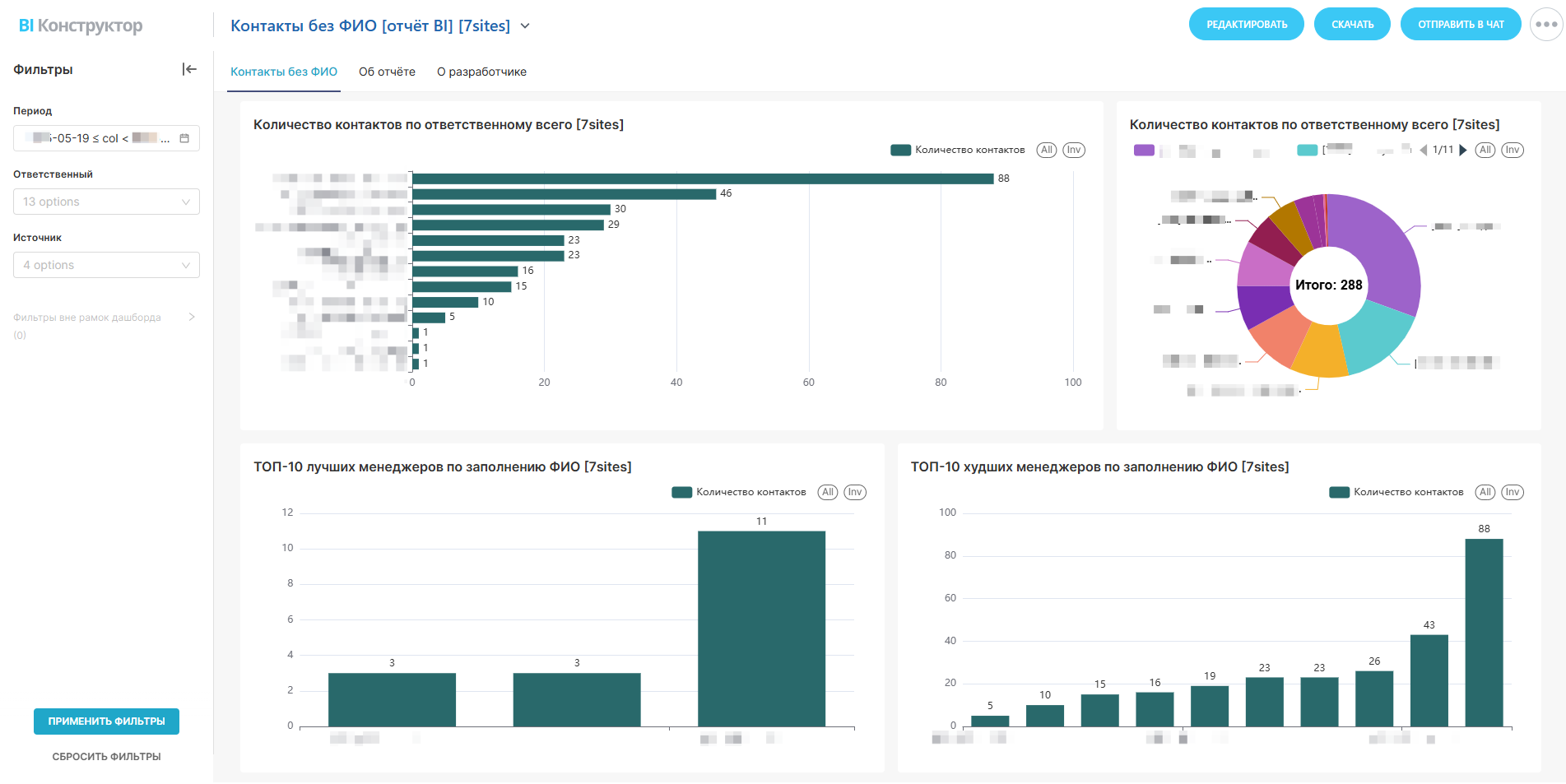1566x784 pixels.
Task: Switch to the О разработчике tab
Action: pos(481,72)
